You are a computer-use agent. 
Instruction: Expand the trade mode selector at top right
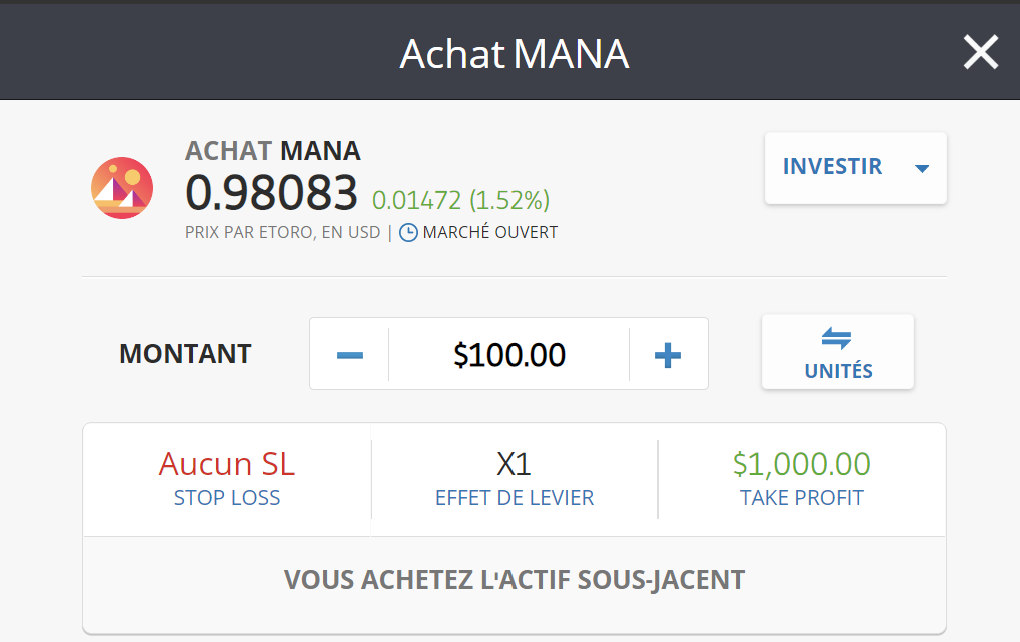(855, 167)
